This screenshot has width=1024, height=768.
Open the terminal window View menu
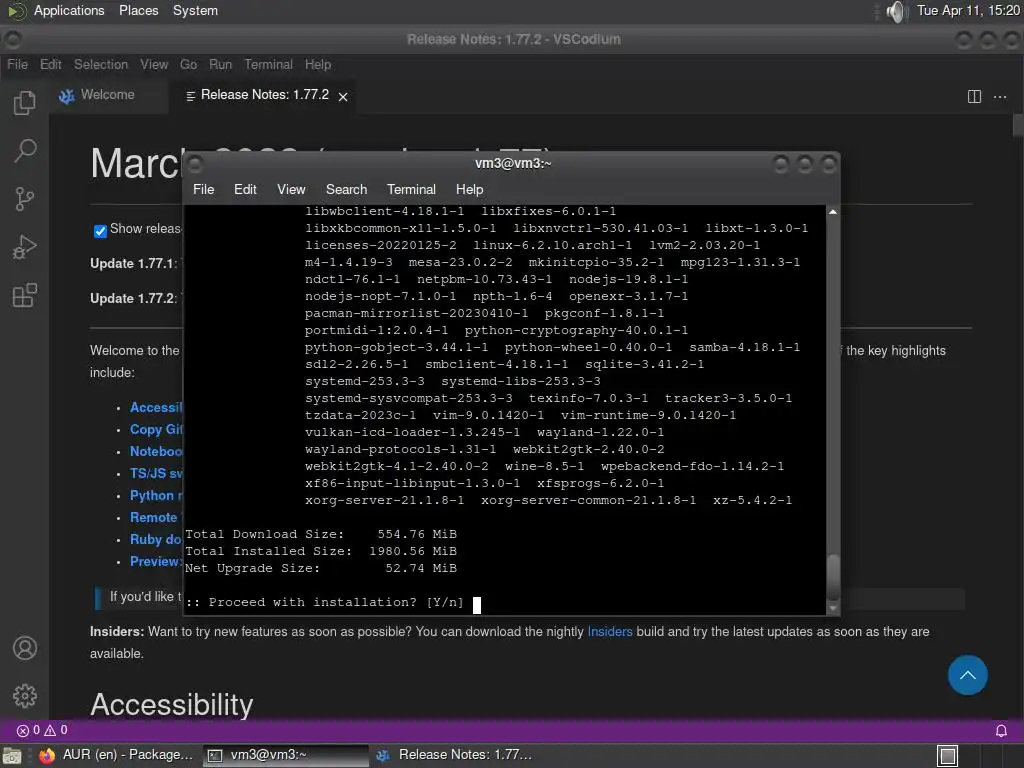[291, 189]
